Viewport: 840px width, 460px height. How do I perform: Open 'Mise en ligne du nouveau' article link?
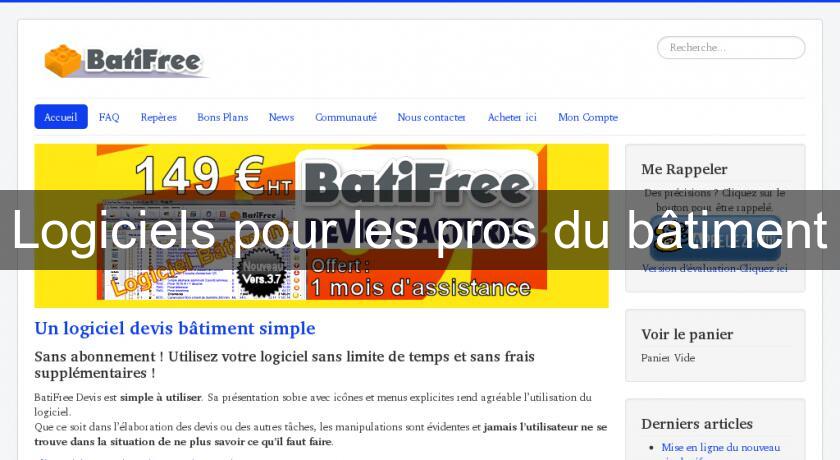tap(720, 447)
